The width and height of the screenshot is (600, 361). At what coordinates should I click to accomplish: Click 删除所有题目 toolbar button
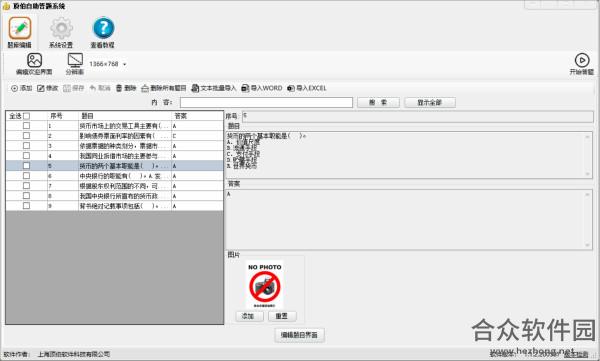point(164,88)
